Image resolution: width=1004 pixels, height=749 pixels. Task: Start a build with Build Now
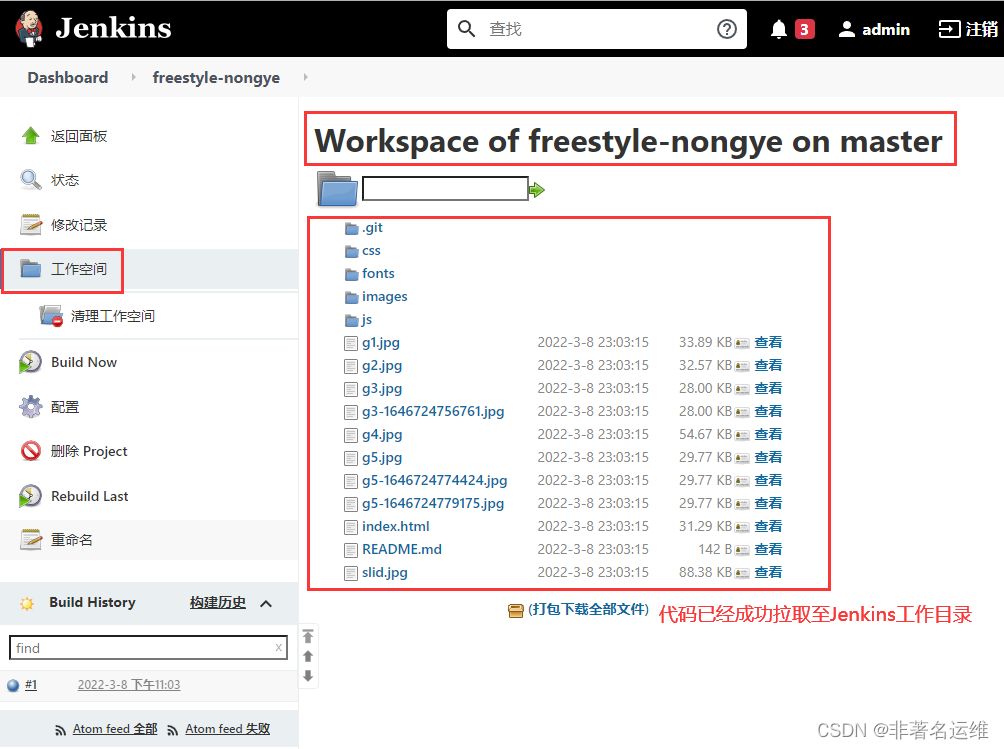[x=68, y=362]
